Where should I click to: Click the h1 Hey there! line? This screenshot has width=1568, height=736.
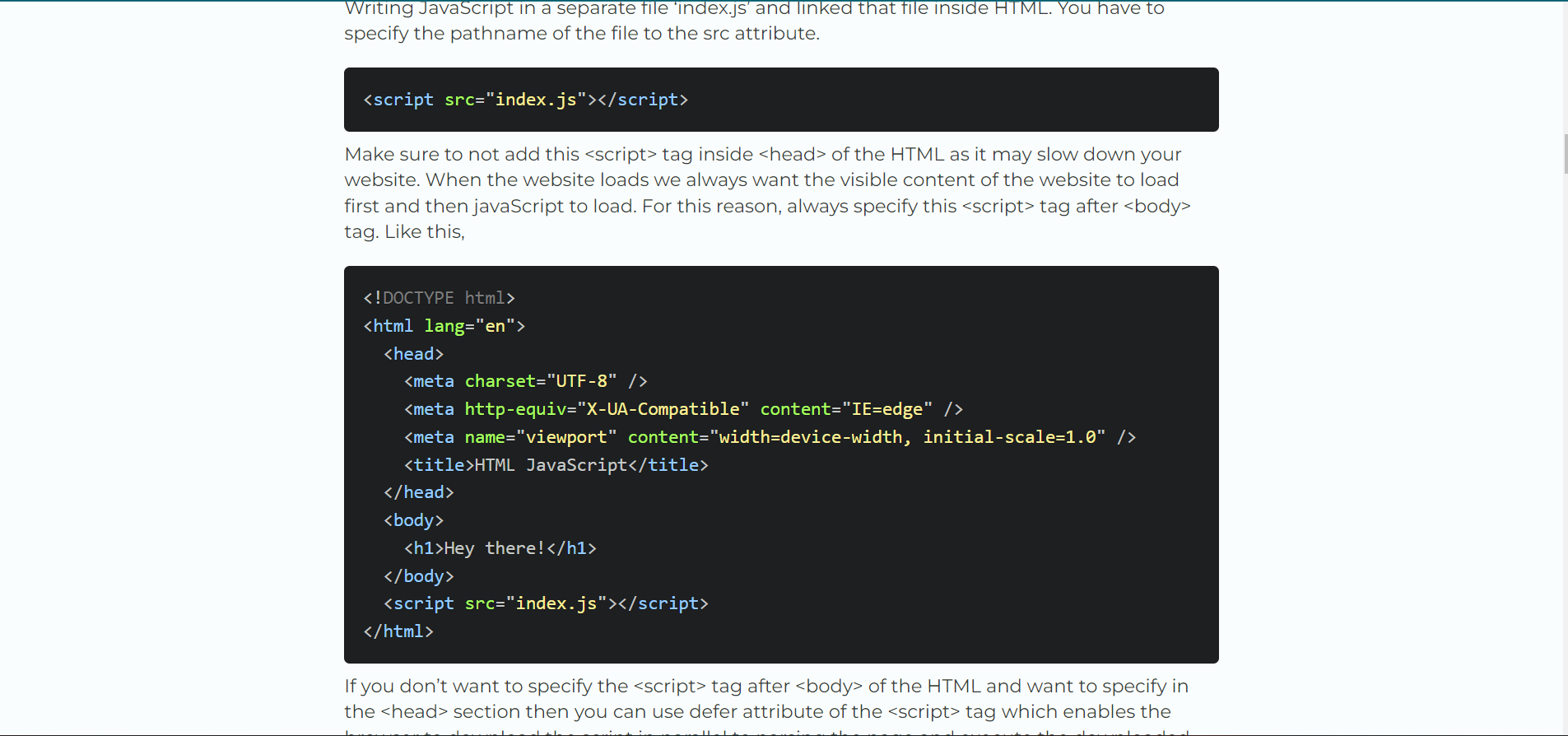point(500,548)
